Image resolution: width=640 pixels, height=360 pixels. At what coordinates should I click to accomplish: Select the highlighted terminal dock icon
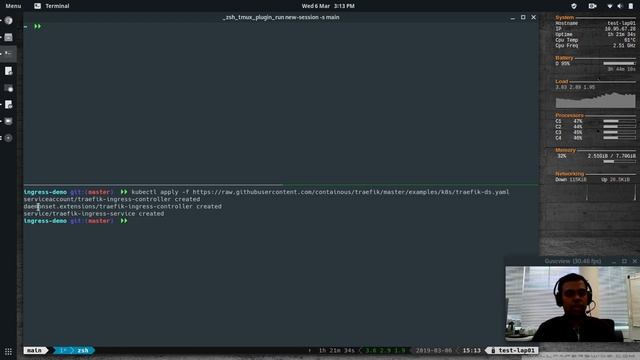click(9, 53)
